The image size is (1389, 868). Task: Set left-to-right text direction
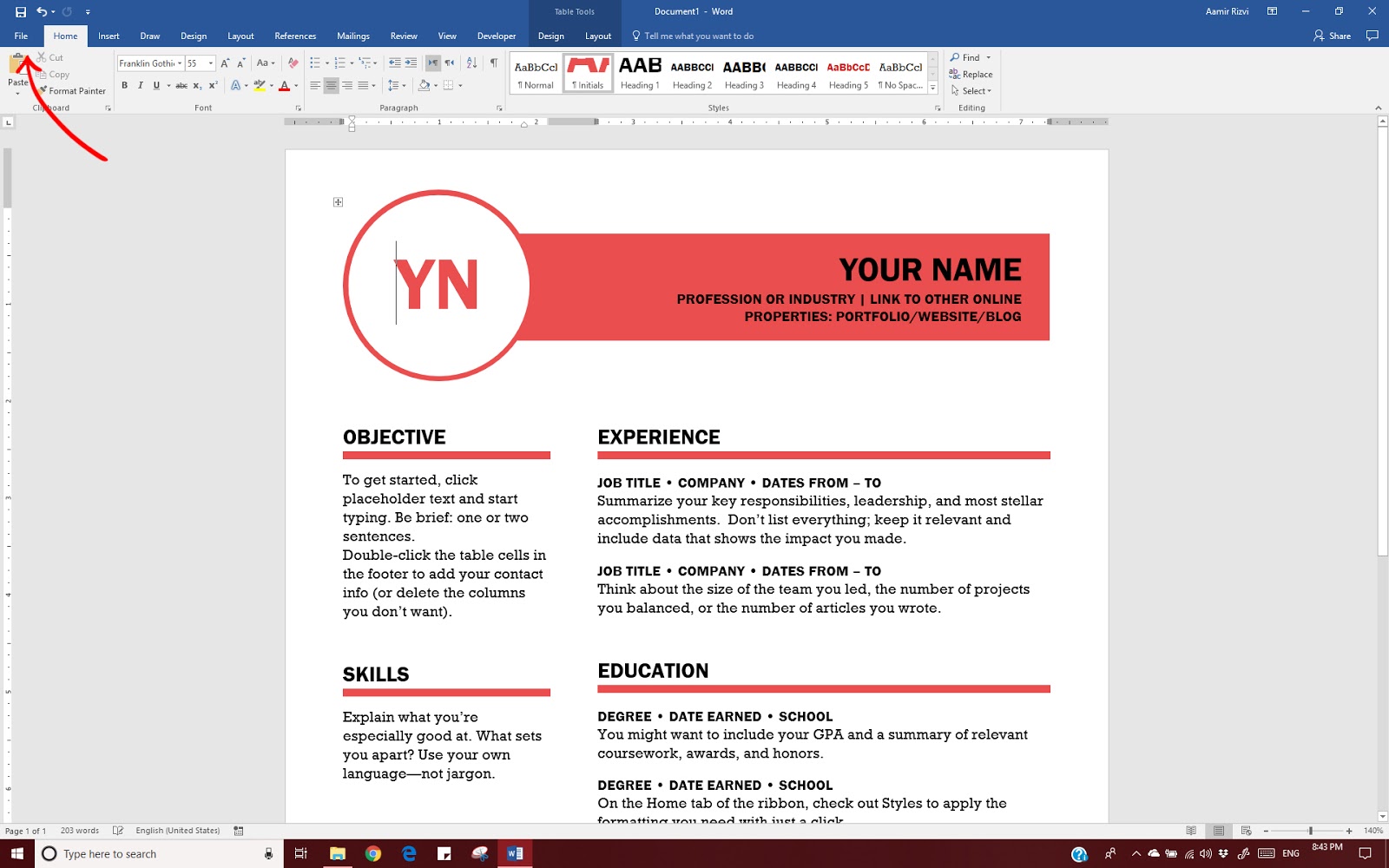pos(433,63)
